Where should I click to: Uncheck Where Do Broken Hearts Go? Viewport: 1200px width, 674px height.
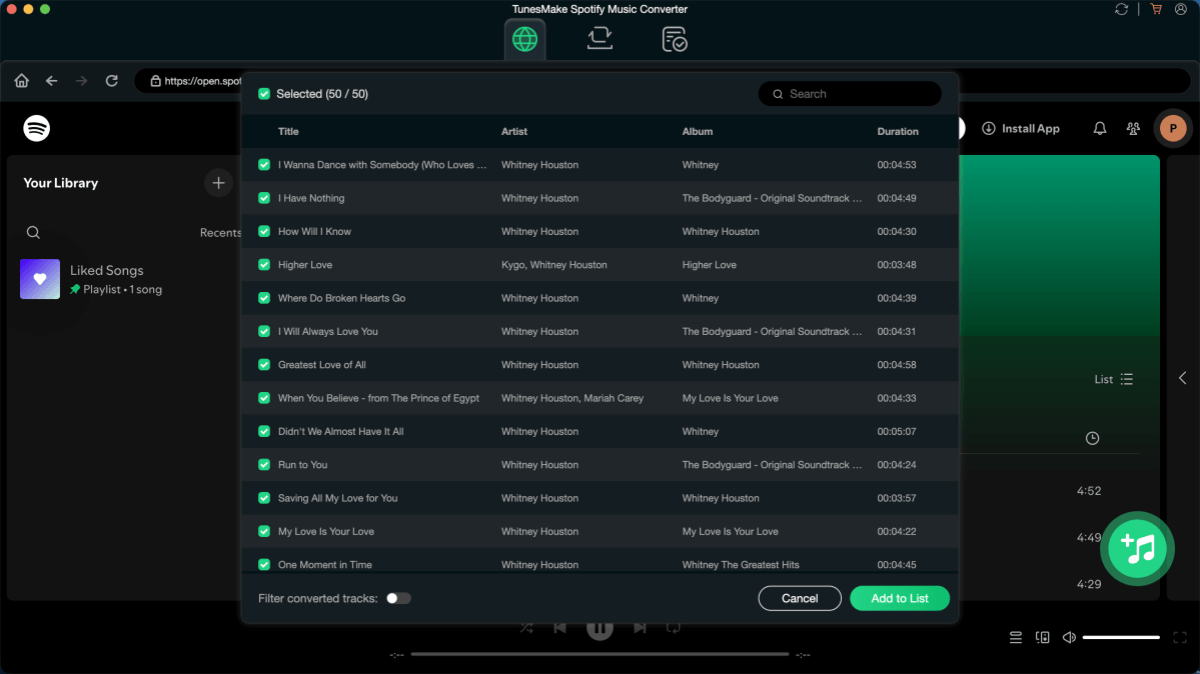click(264, 298)
